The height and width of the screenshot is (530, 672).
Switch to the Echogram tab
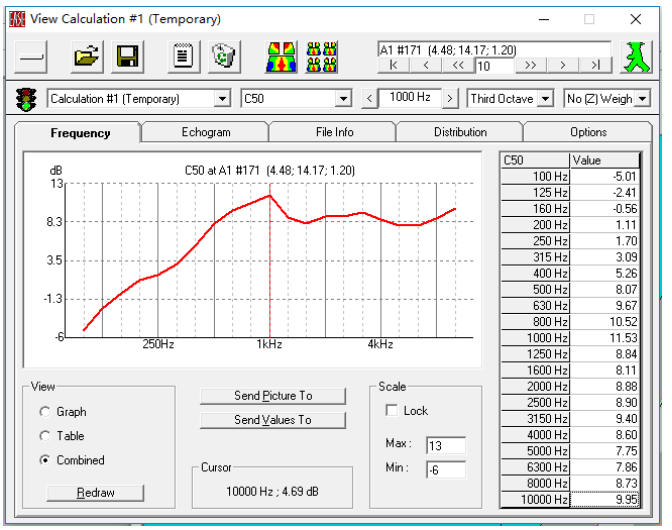[x=205, y=132]
